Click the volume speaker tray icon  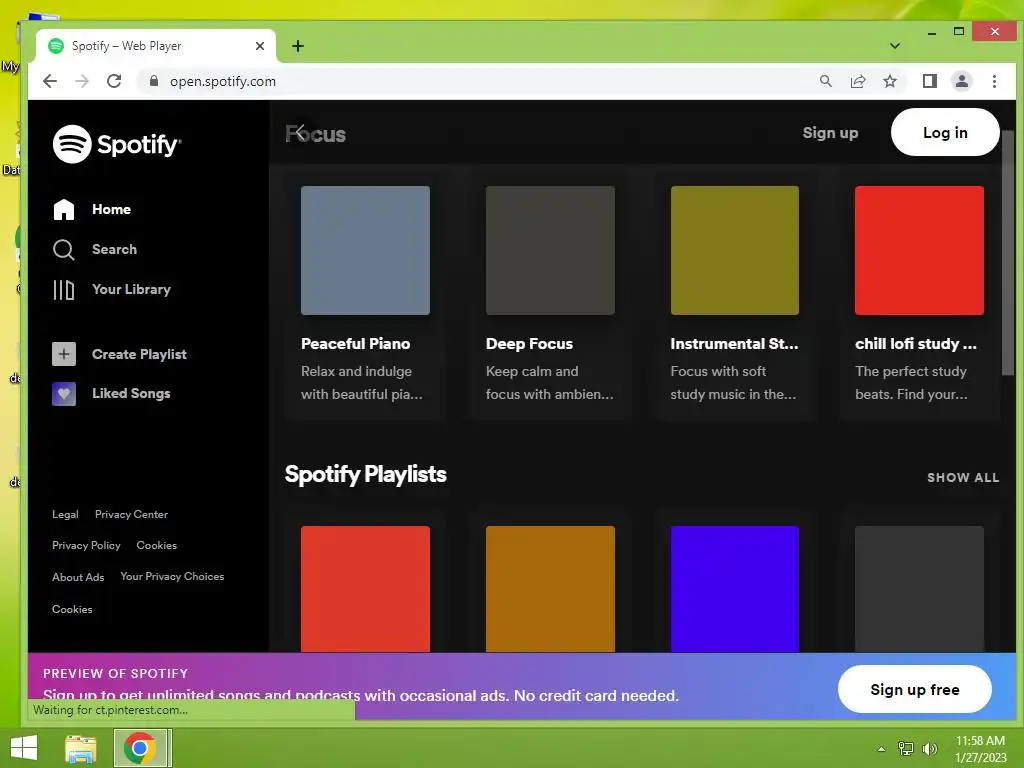click(929, 748)
